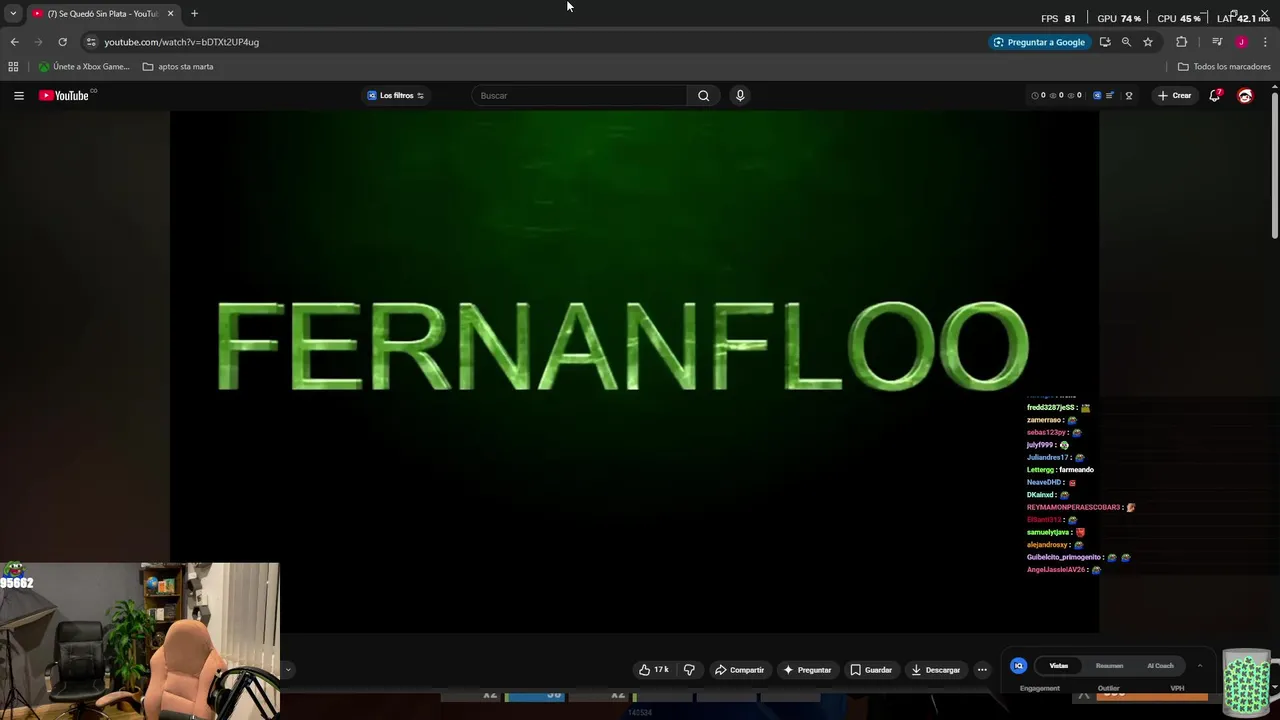This screenshot has height=720, width=1280.
Task: Open the Chrome three-dot menu
Action: pos(1266,42)
